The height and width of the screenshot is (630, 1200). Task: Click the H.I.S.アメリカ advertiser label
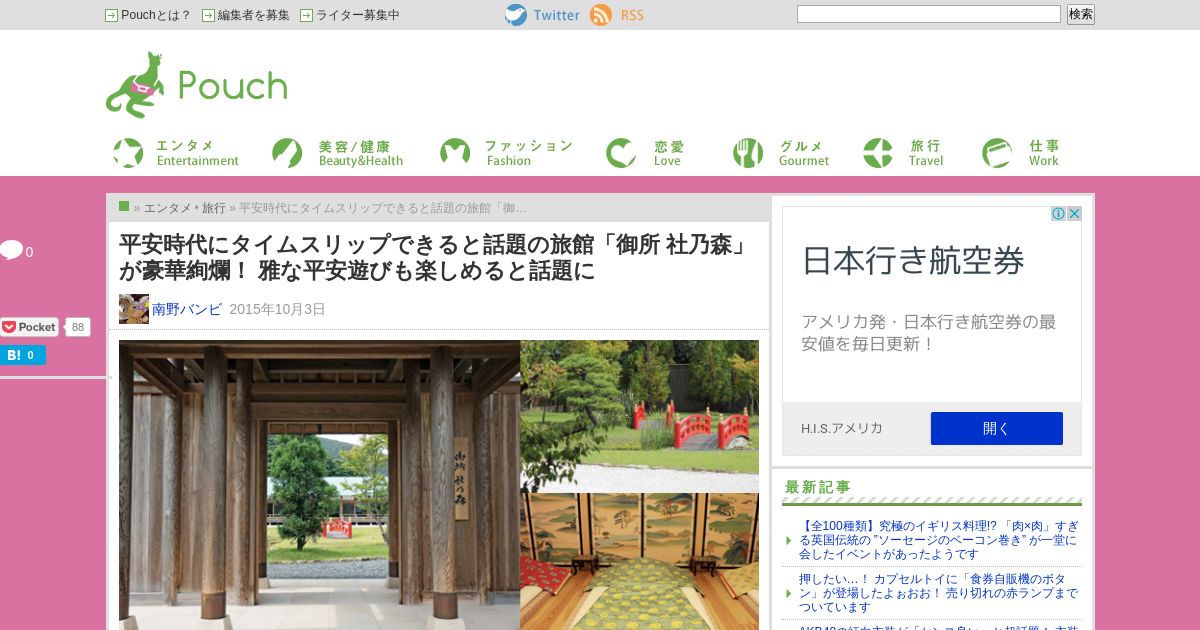842,428
